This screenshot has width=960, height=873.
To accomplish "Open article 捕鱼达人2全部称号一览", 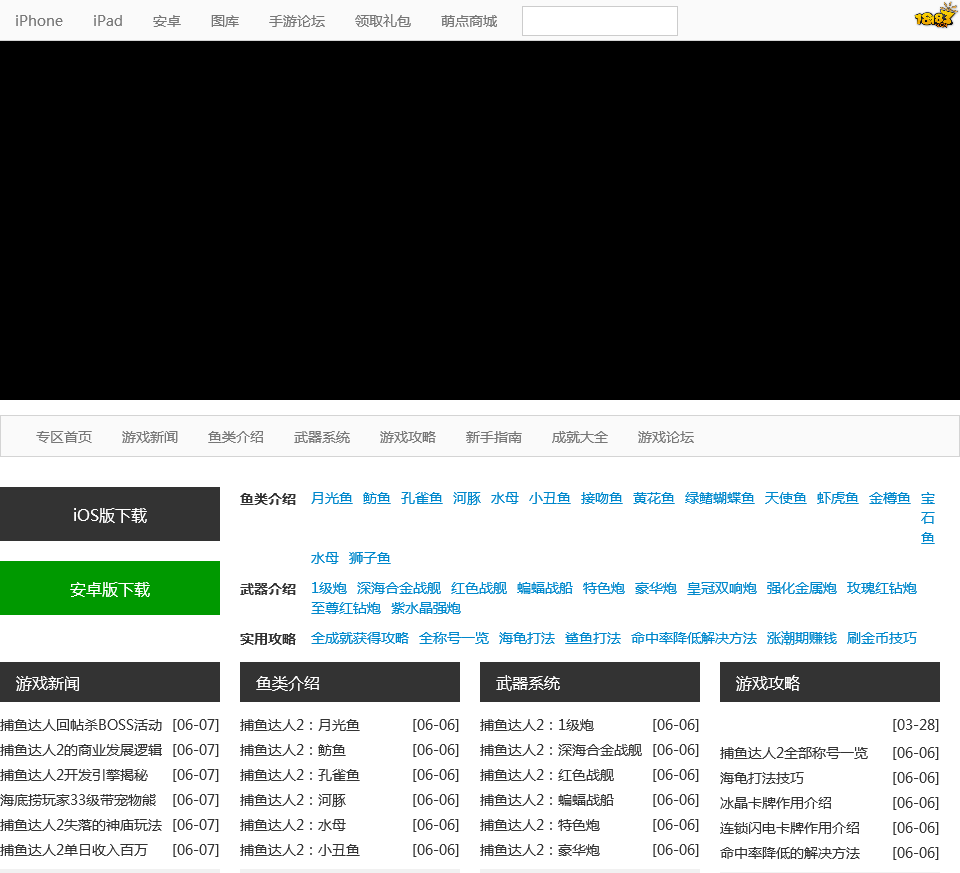I will coord(794,753).
